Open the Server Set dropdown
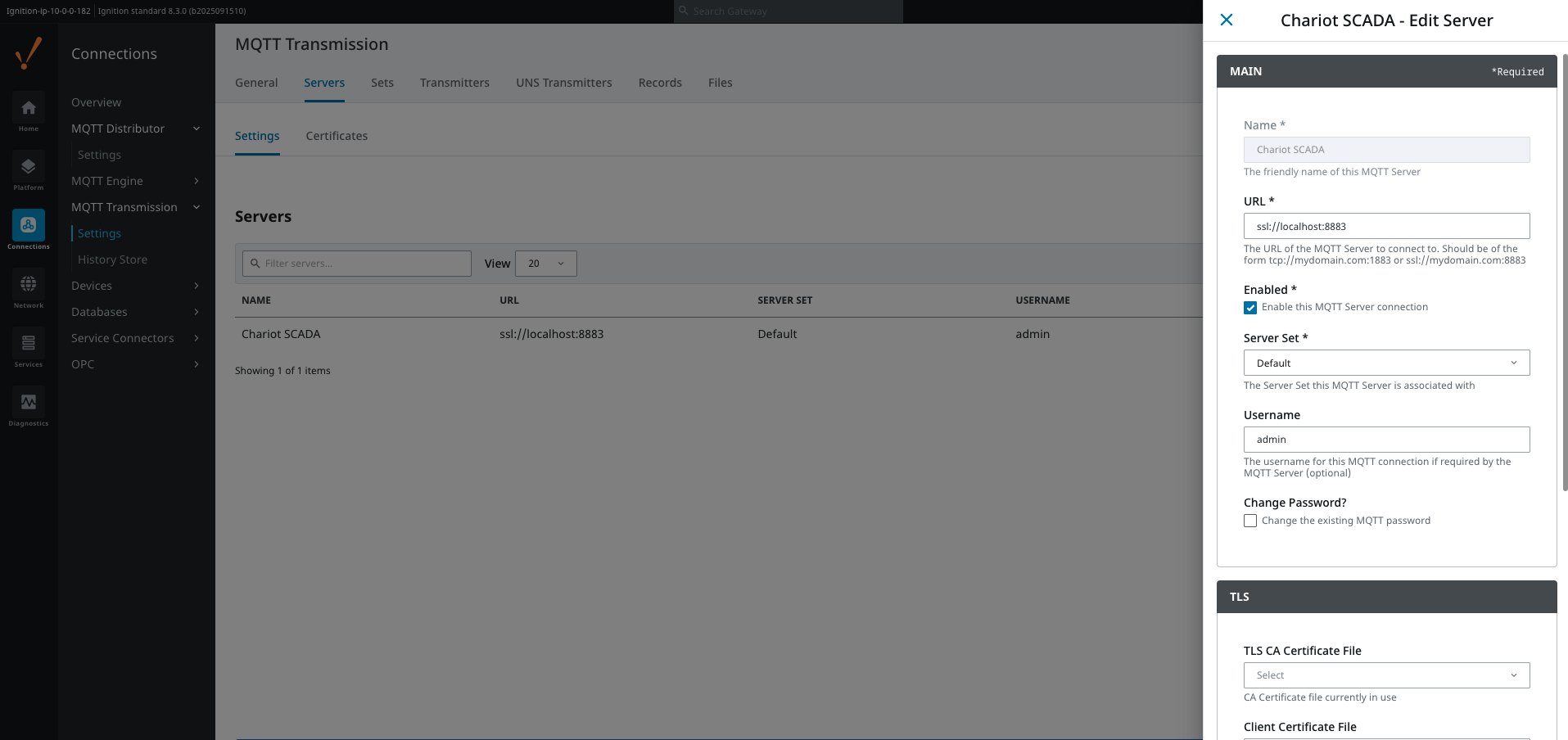 (x=1386, y=363)
